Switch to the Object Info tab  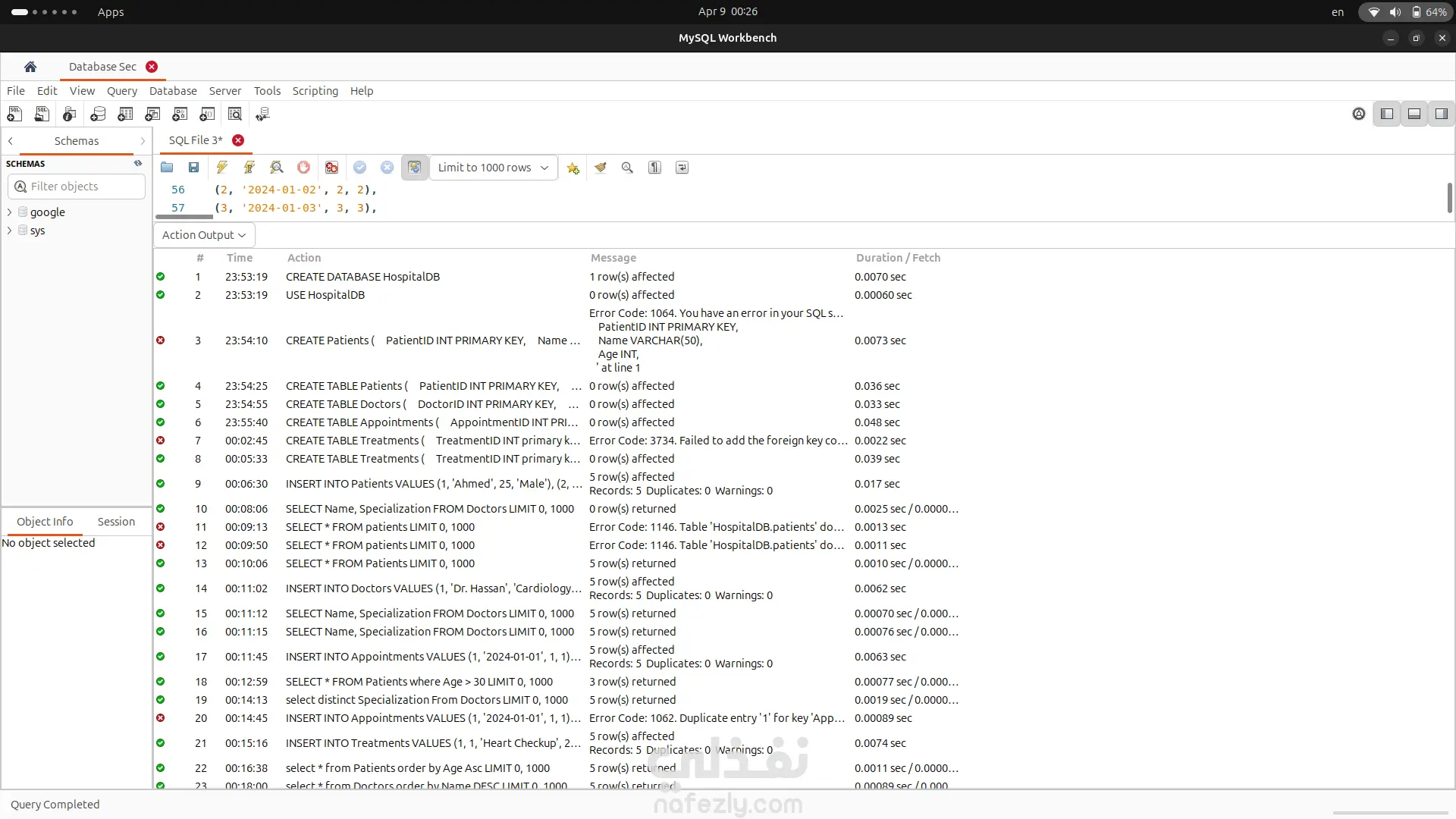[45, 522]
